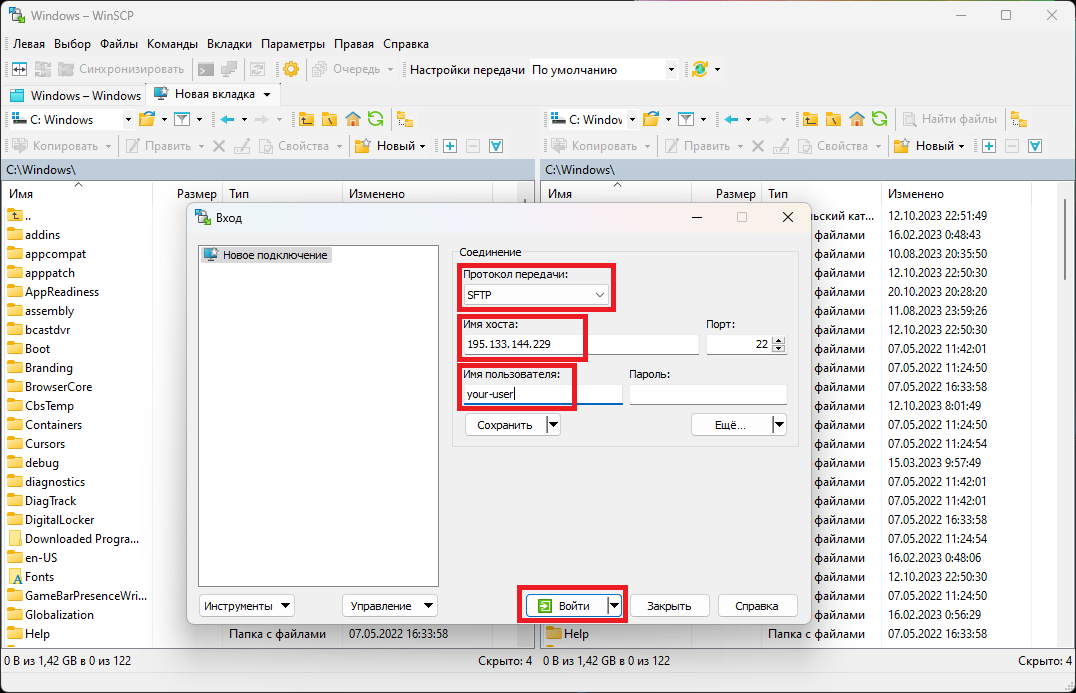The height and width of the screenshot is (693, 1076).
Task: Click the left panel back arrow
Action: (x=227, y=119)
